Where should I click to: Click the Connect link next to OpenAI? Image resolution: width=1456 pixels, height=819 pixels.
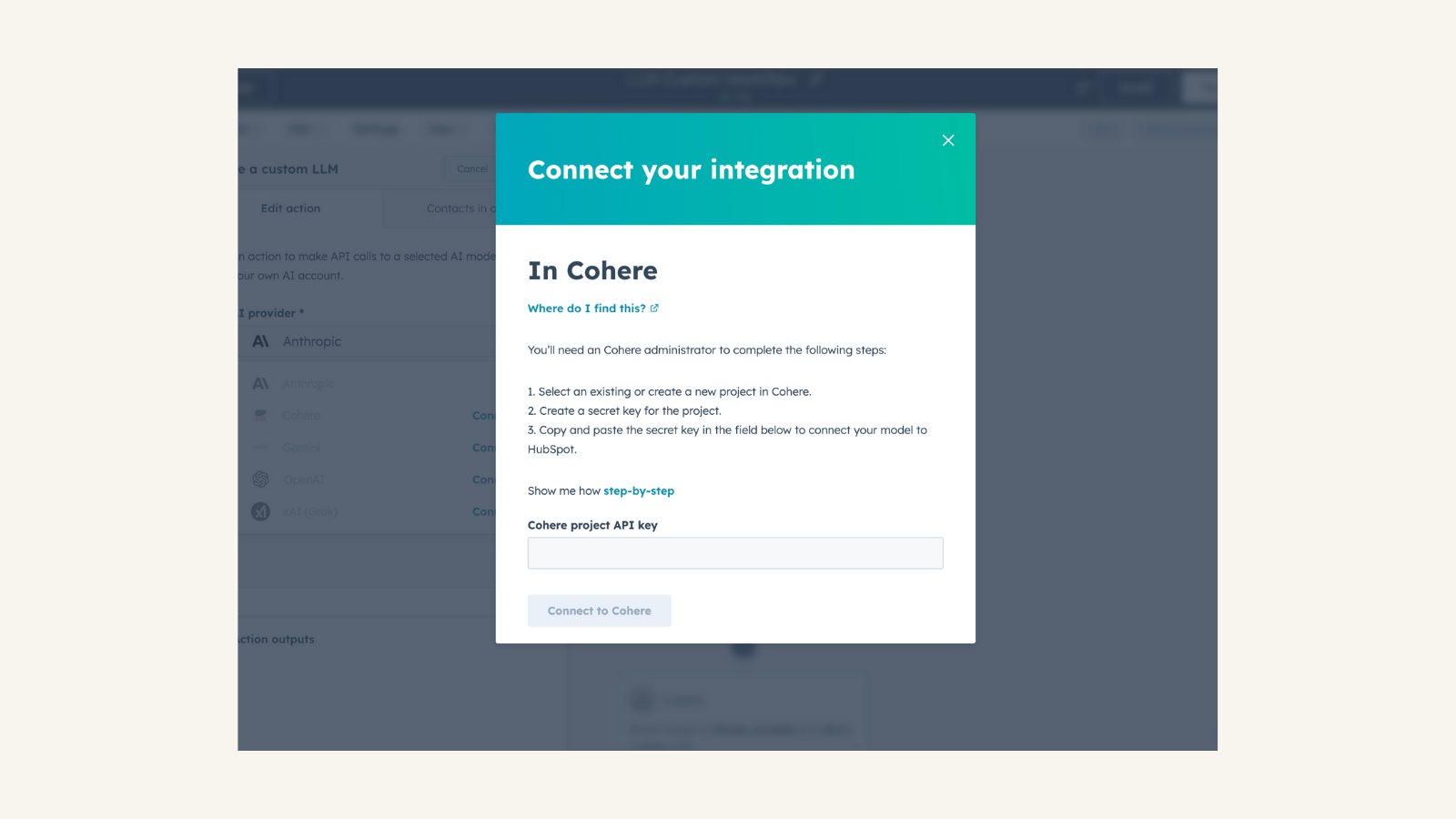coord(485,479)
